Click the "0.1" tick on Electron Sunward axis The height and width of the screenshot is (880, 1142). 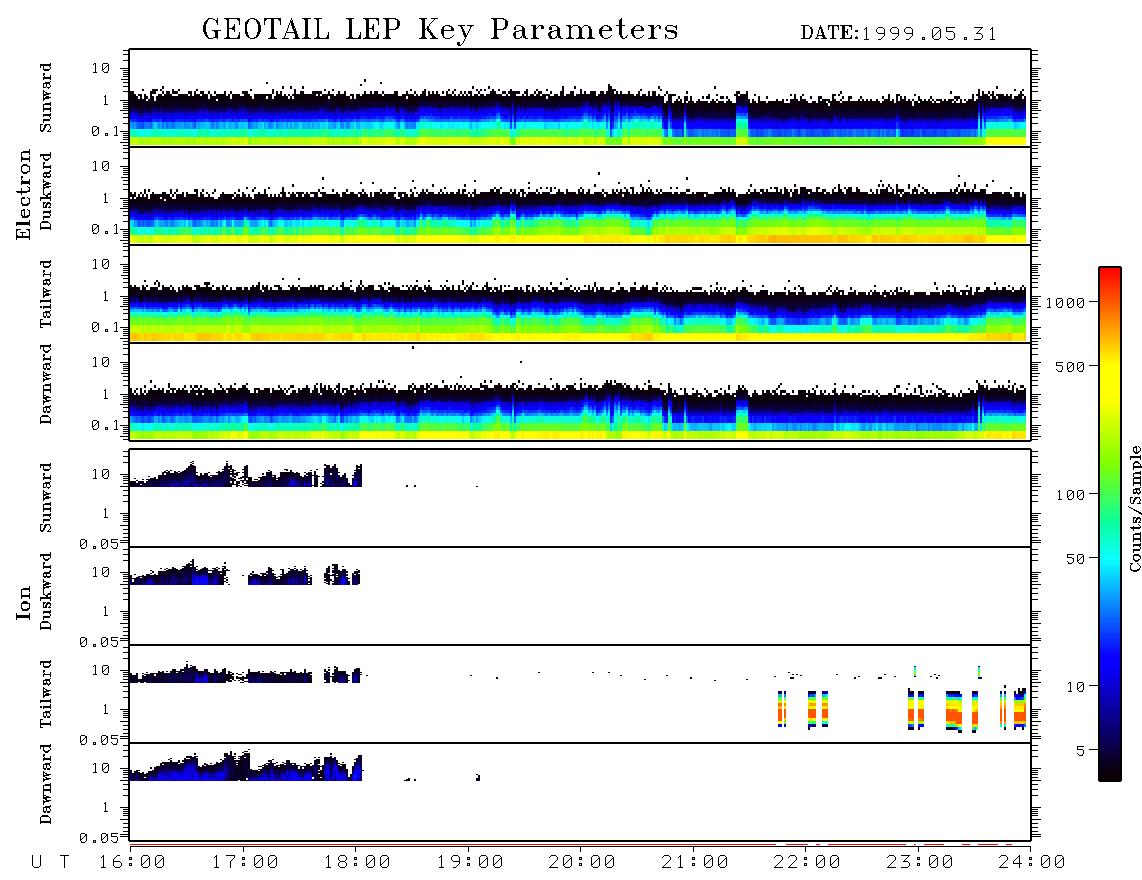(105, 131)
